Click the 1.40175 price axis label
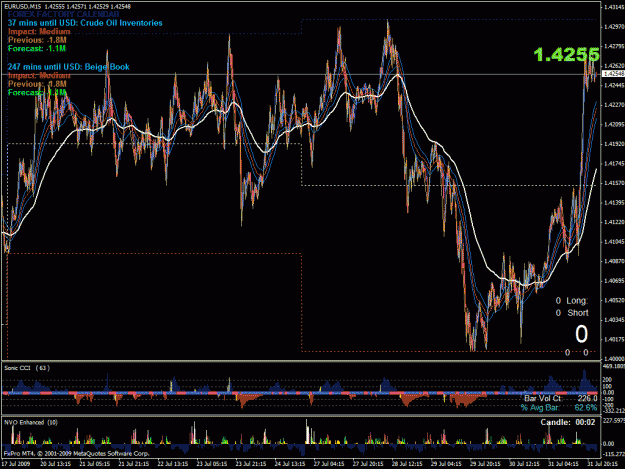625x469 pixels. coord(614,339)
